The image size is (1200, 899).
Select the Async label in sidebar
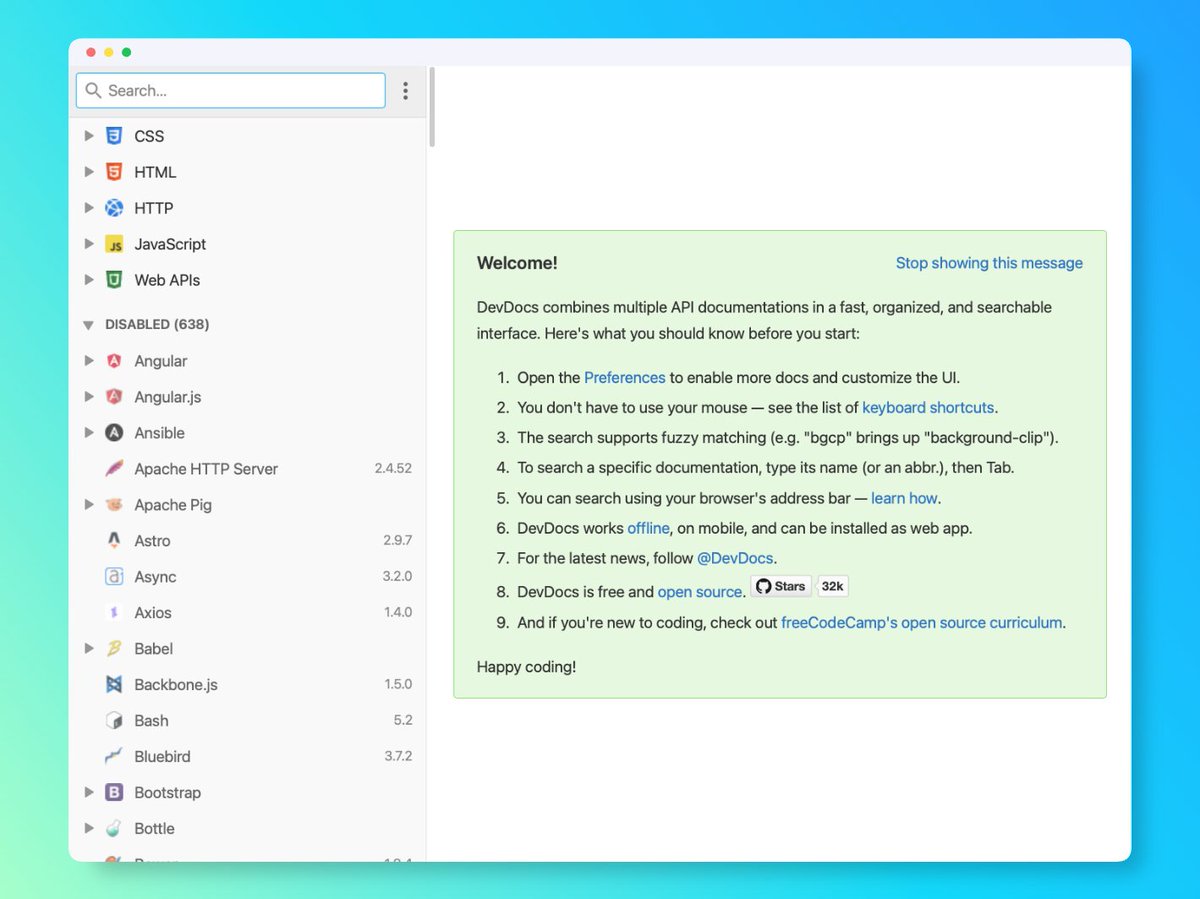pyautogui.click(x=155, y=577)
